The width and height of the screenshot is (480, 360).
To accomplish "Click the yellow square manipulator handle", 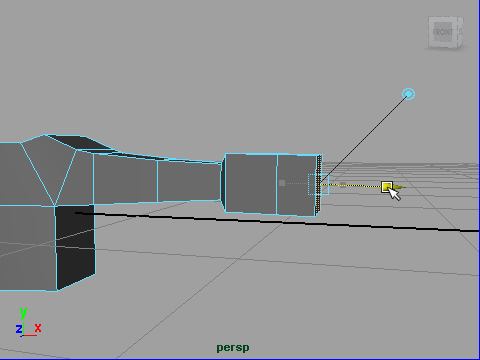I will click(387, 187).
